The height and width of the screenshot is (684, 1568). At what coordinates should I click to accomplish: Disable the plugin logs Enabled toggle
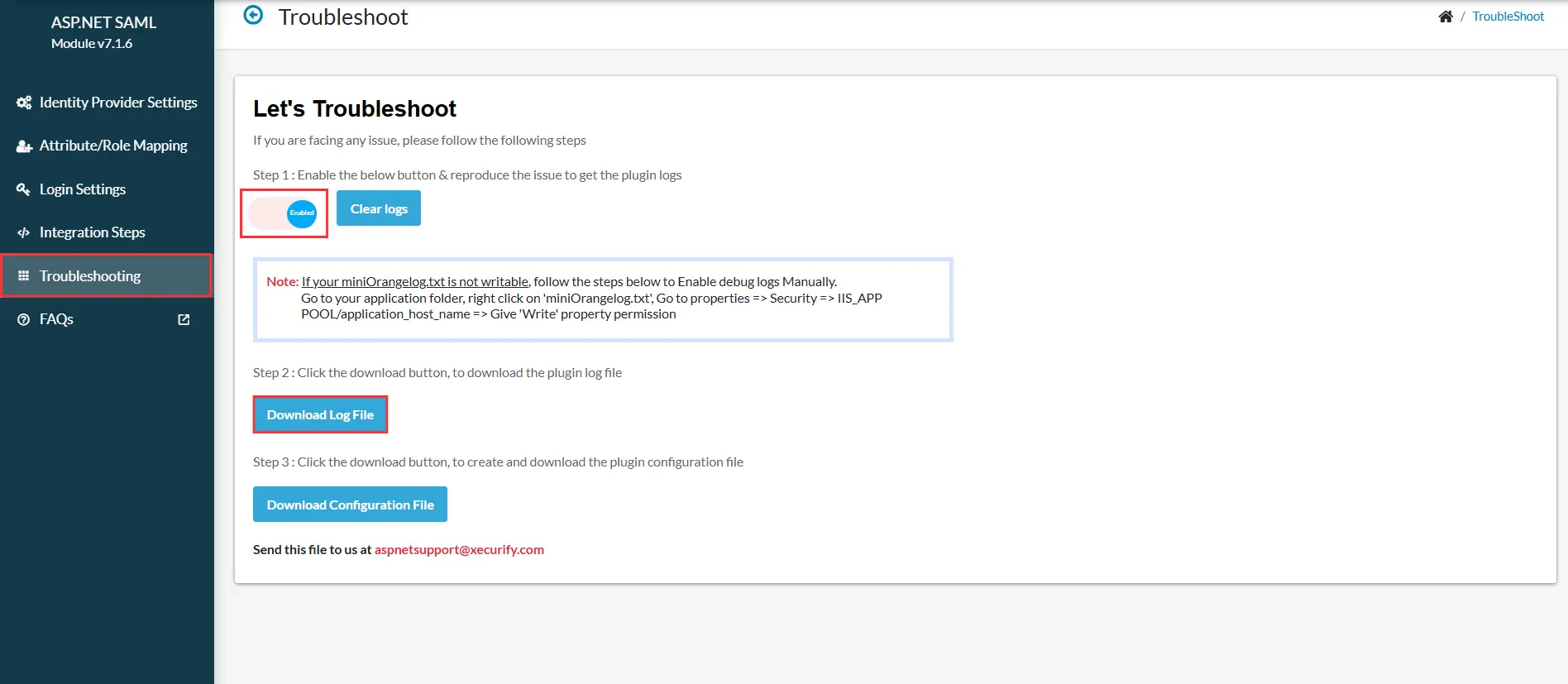[284, 213]
